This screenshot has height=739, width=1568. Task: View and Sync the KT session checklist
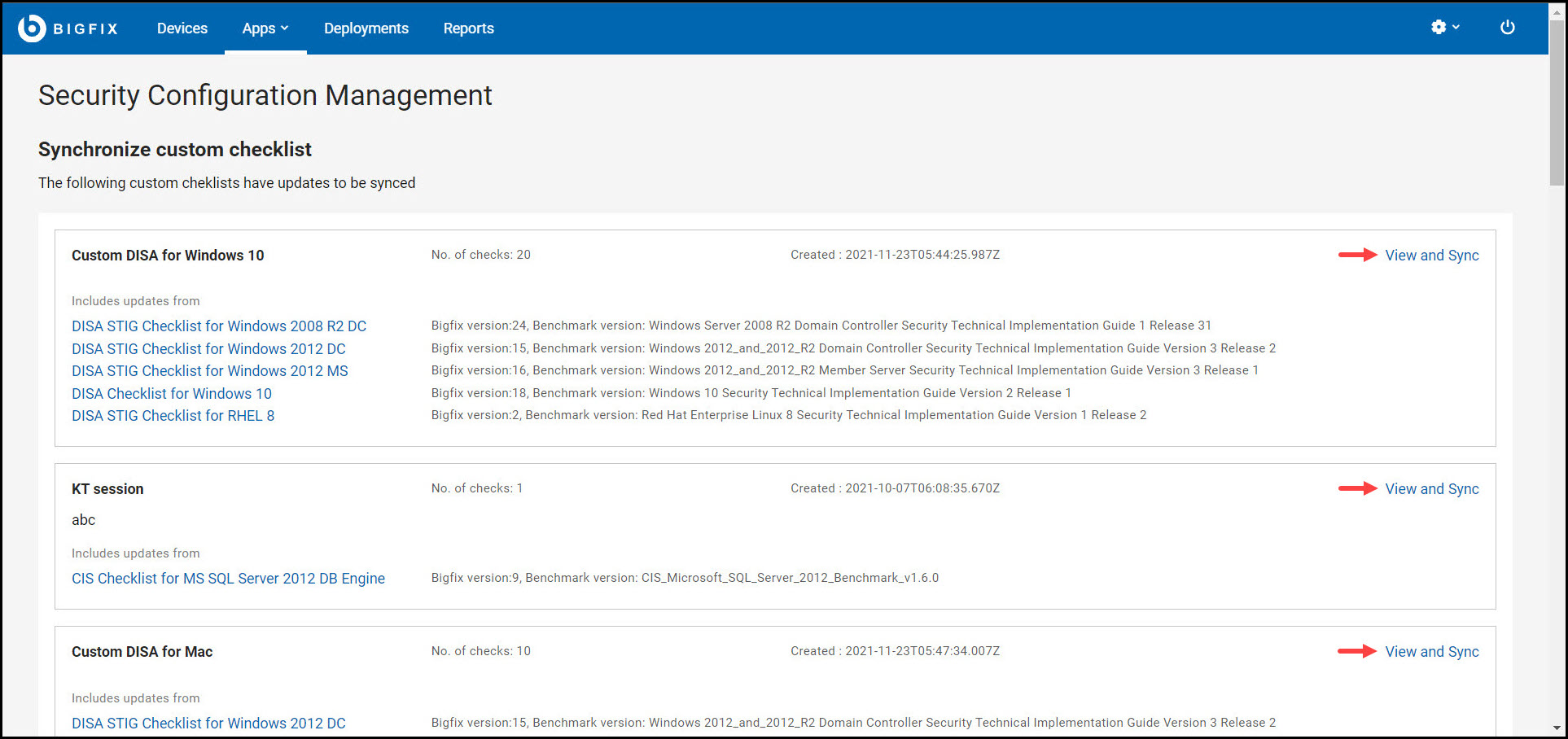[1431, 488]
